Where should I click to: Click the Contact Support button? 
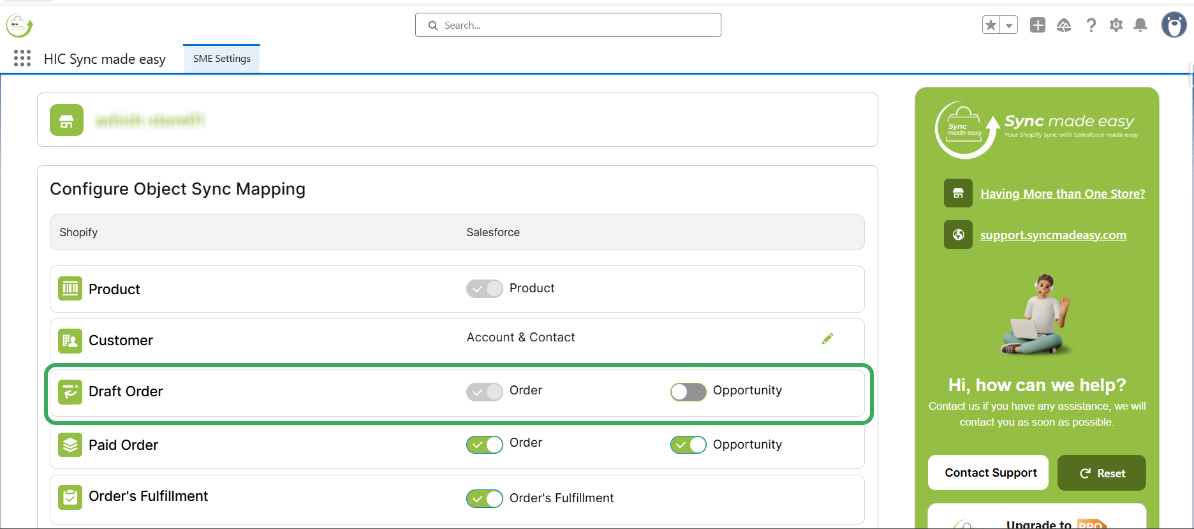[990, 473]
